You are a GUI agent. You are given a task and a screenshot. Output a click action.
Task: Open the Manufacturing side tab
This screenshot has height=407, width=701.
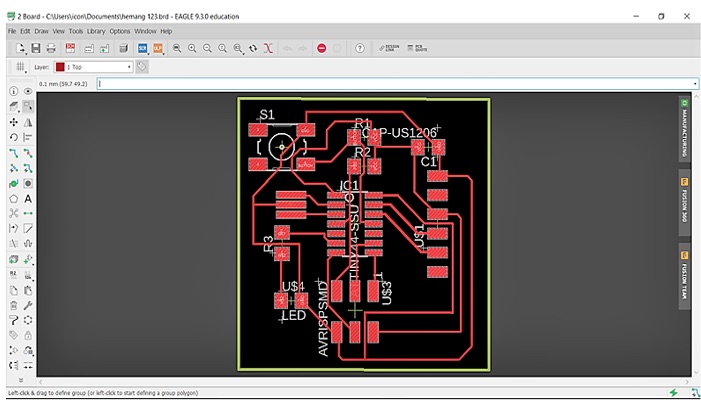pyautogui.click(x=684, y=129)
